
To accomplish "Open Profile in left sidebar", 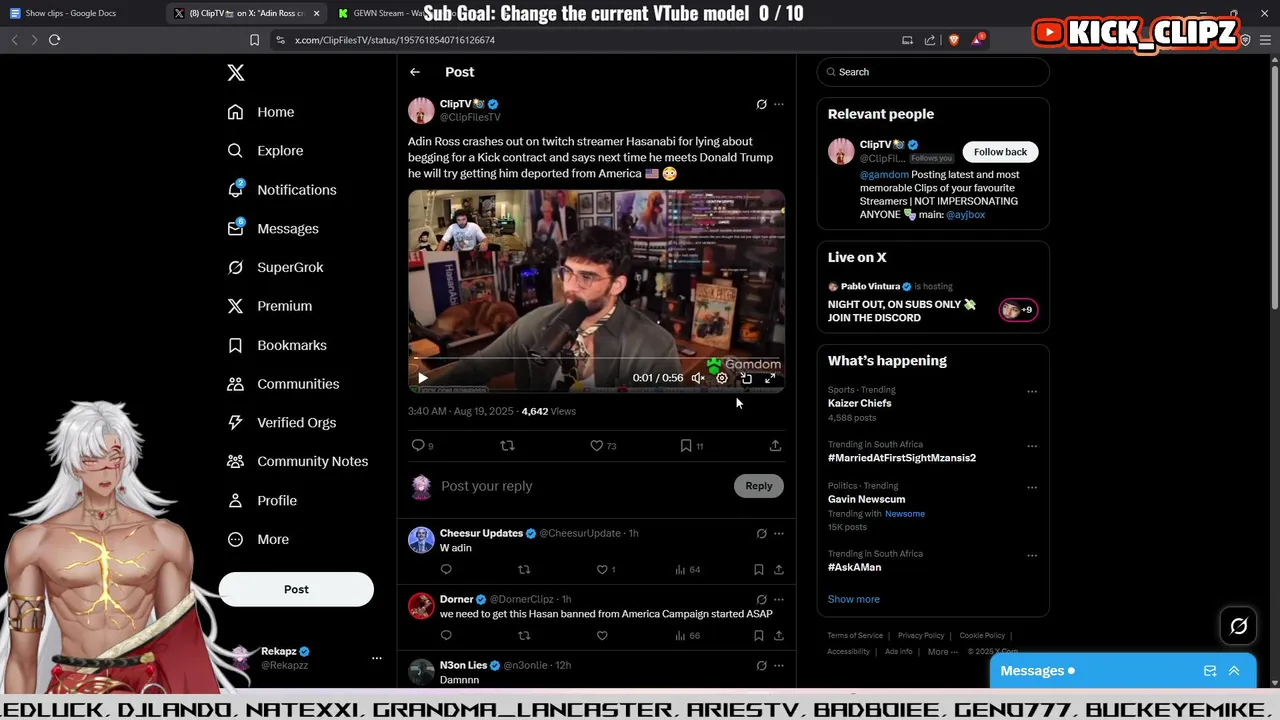I will (x=262, y=500).
